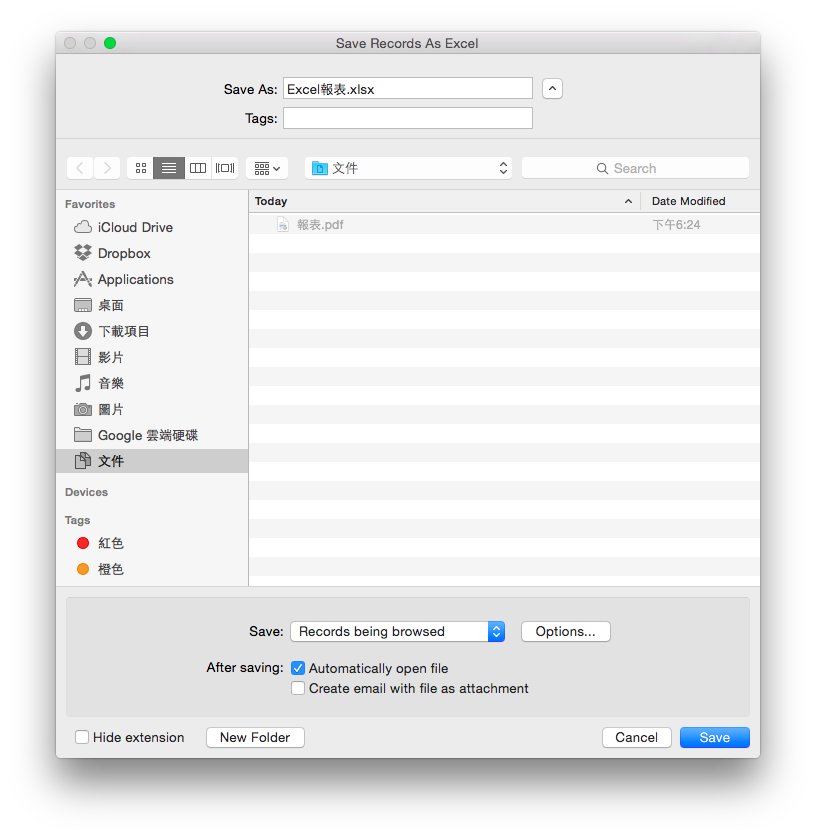Click the Tags input field
Viewport: 816px width, 838px height.
tap(408, 118)
